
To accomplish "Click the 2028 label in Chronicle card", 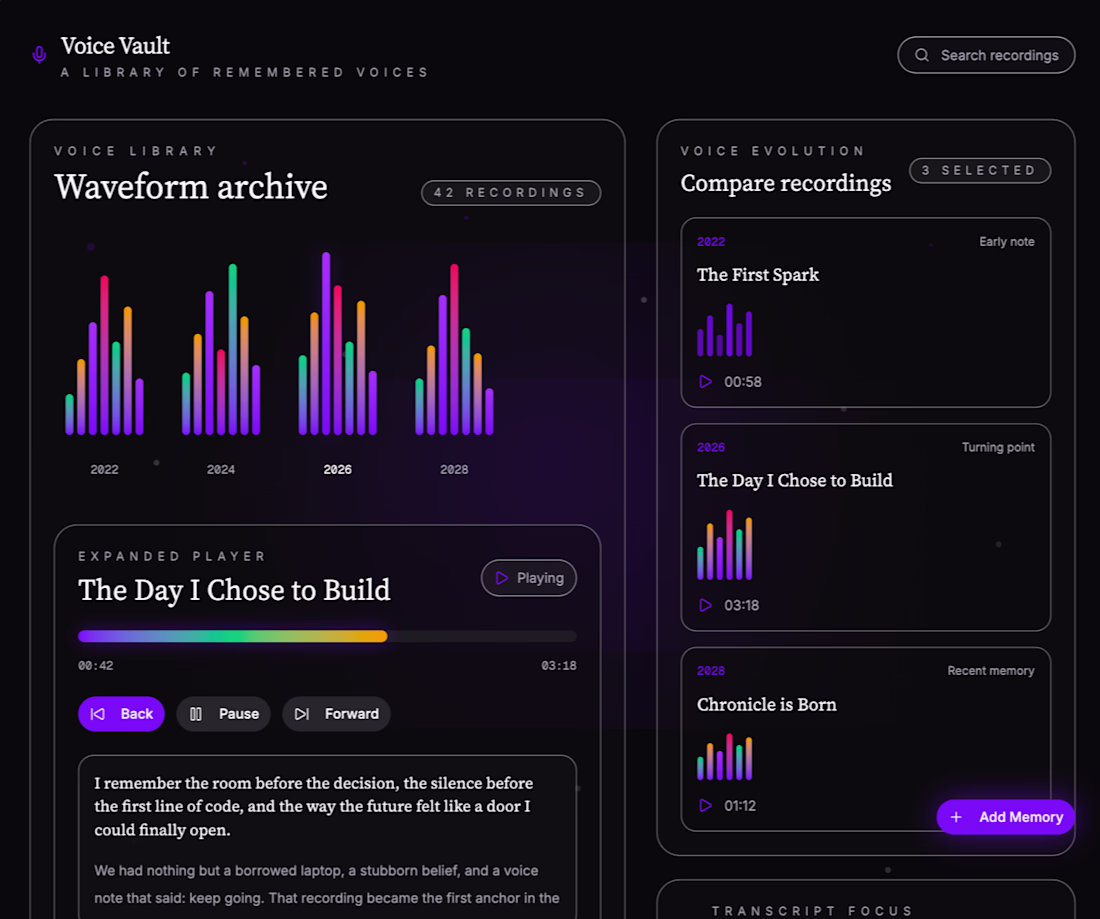I will (x=711, y=671).
